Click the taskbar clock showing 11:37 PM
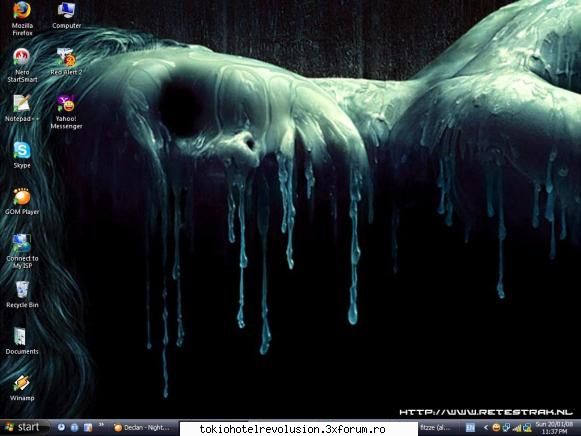This screenshot has width=581, height=436. (x=554, y=428)
